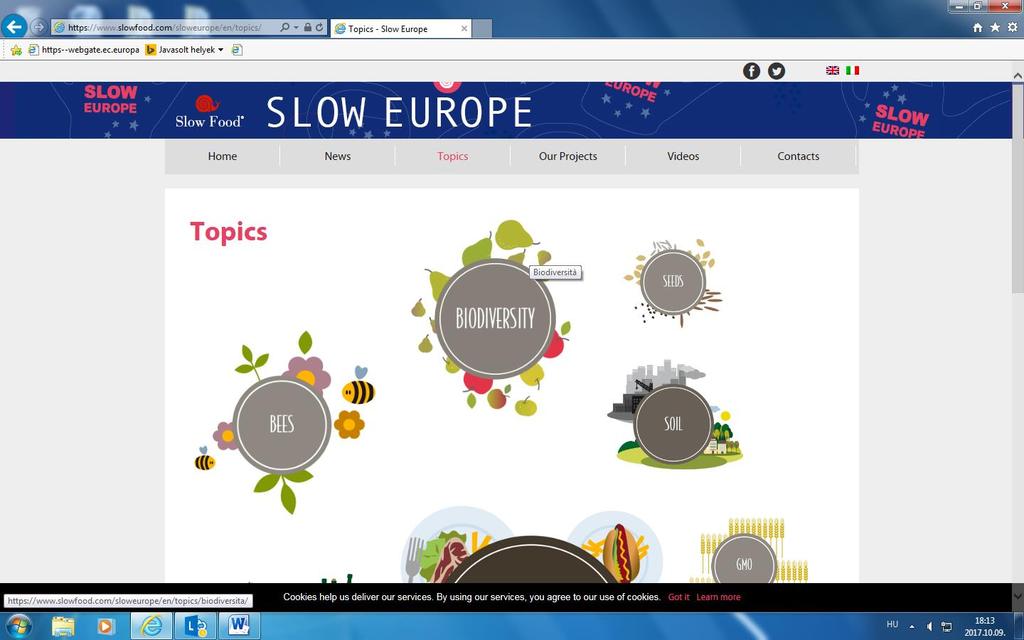Go back with the browser back arrow
Image resolution: width=1024 pixels, height=640 pixels.
point(14,27)
